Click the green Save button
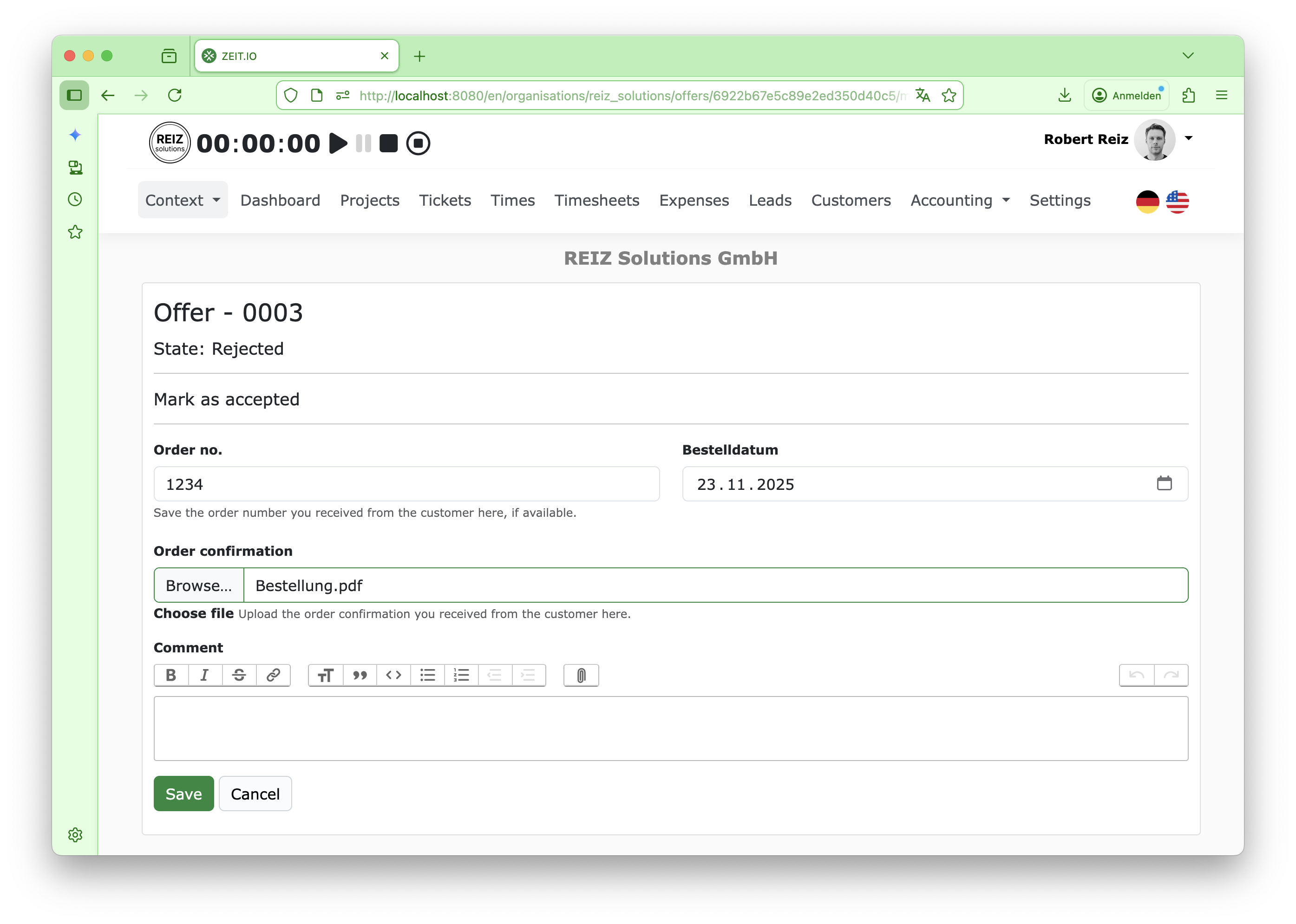 [183, 794]
